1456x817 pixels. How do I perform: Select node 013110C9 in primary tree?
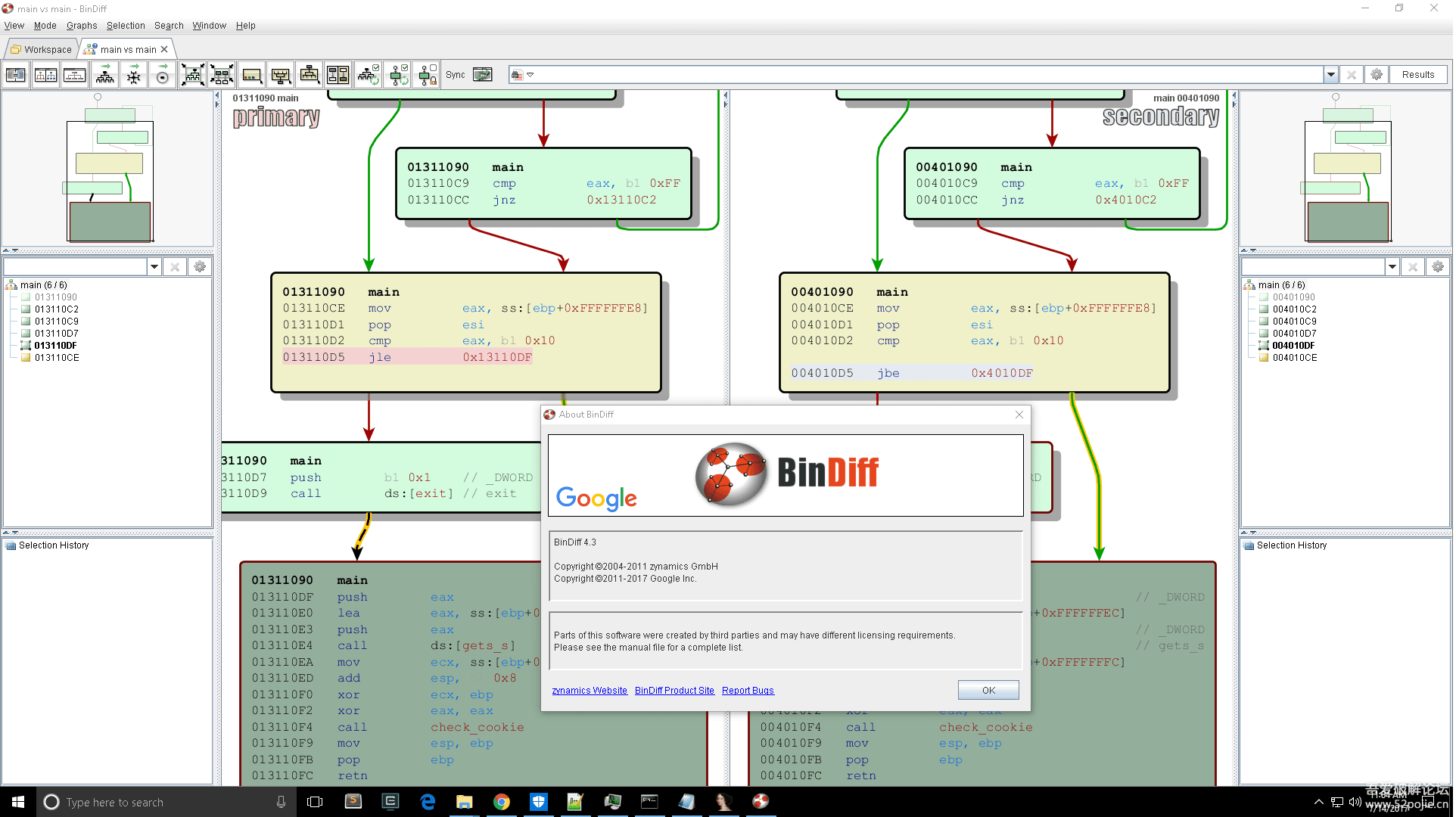(57, 322)
